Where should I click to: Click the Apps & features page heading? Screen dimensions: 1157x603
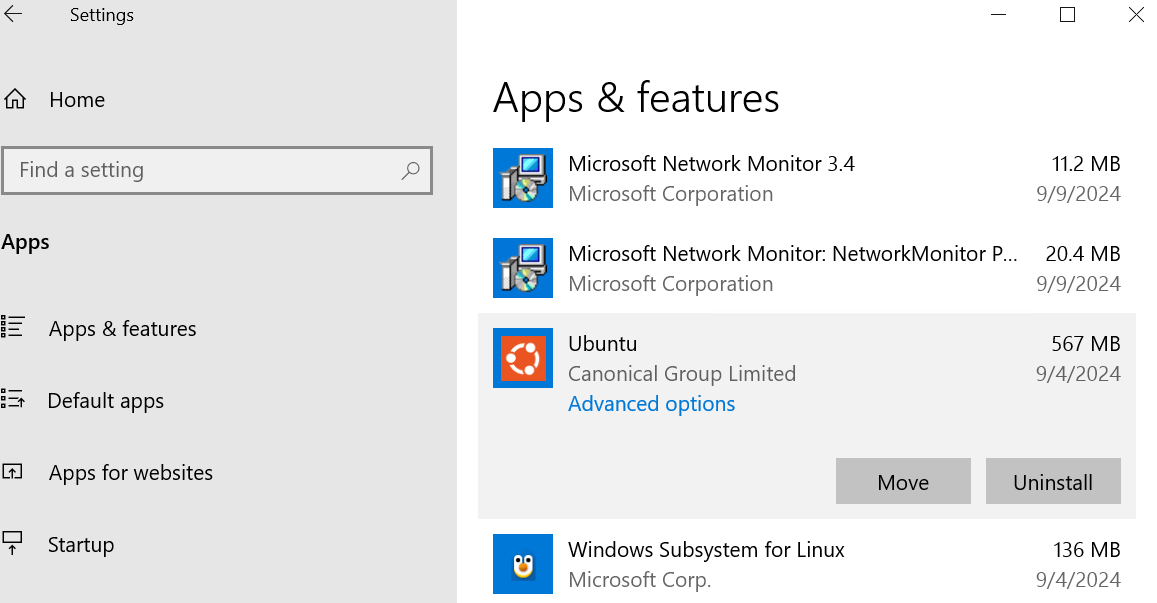tap(636, 99)
